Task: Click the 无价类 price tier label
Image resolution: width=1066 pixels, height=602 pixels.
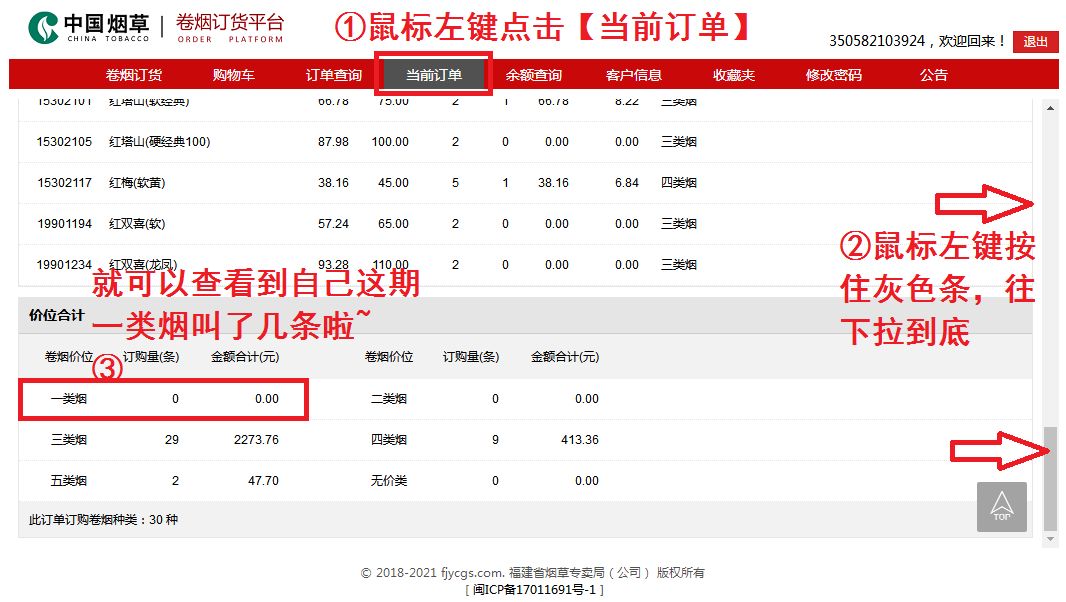Action: pos(389,480)
